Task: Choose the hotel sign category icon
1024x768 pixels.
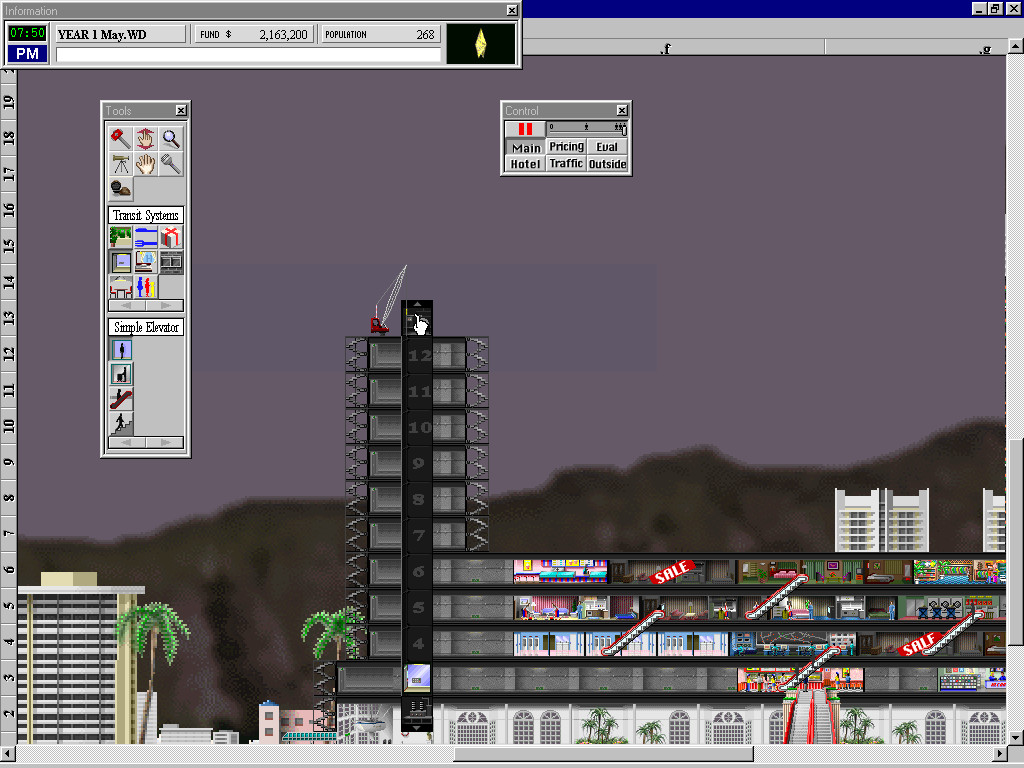Action: (x=146, y=262)
